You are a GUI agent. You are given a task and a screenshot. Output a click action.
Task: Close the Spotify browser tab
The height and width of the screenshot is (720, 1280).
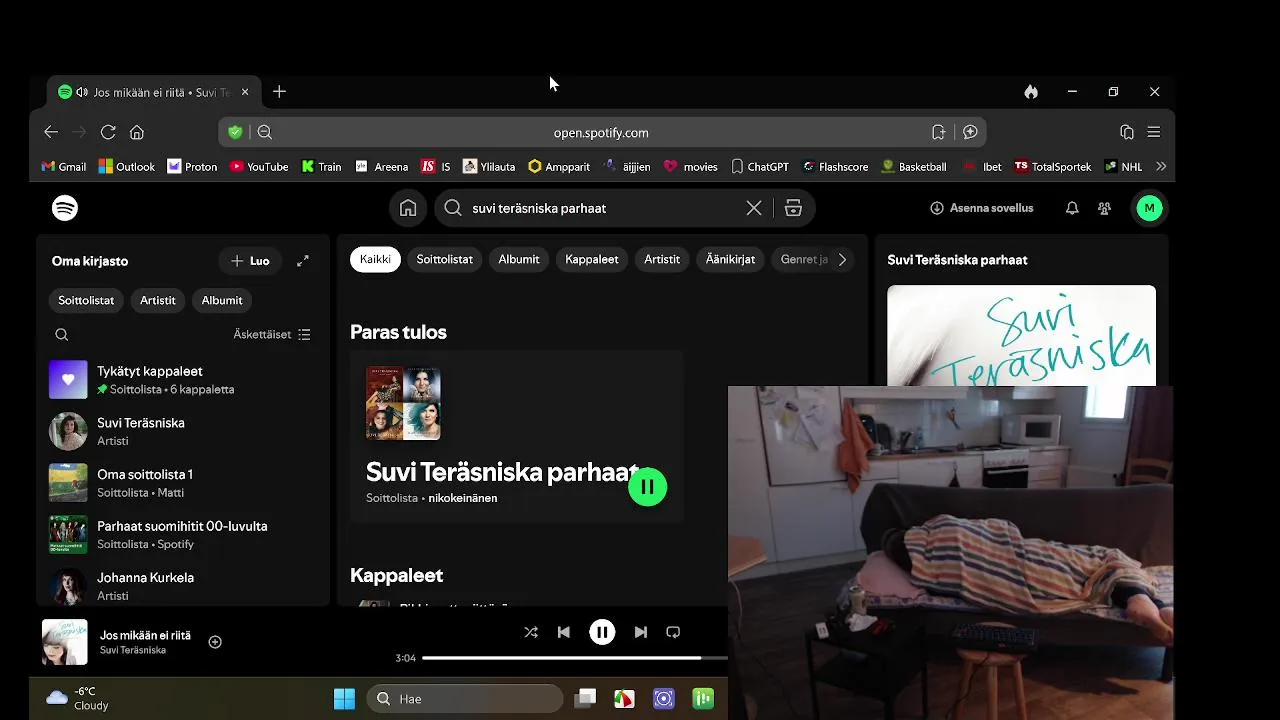[x=245, y=92]
